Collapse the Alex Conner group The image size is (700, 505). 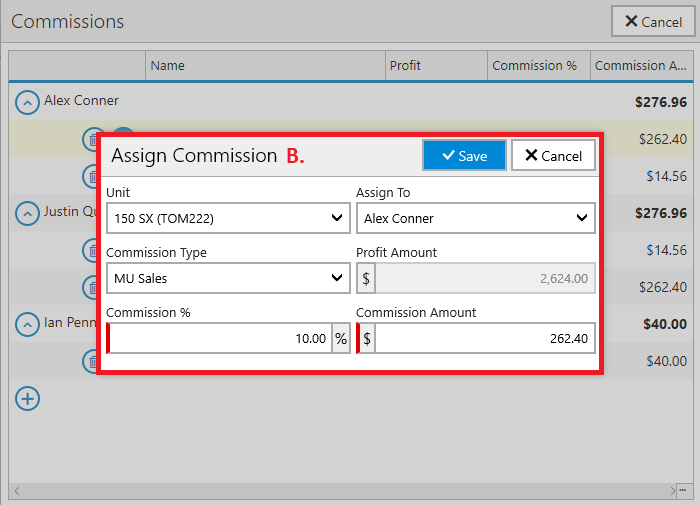tap(27, 102)
